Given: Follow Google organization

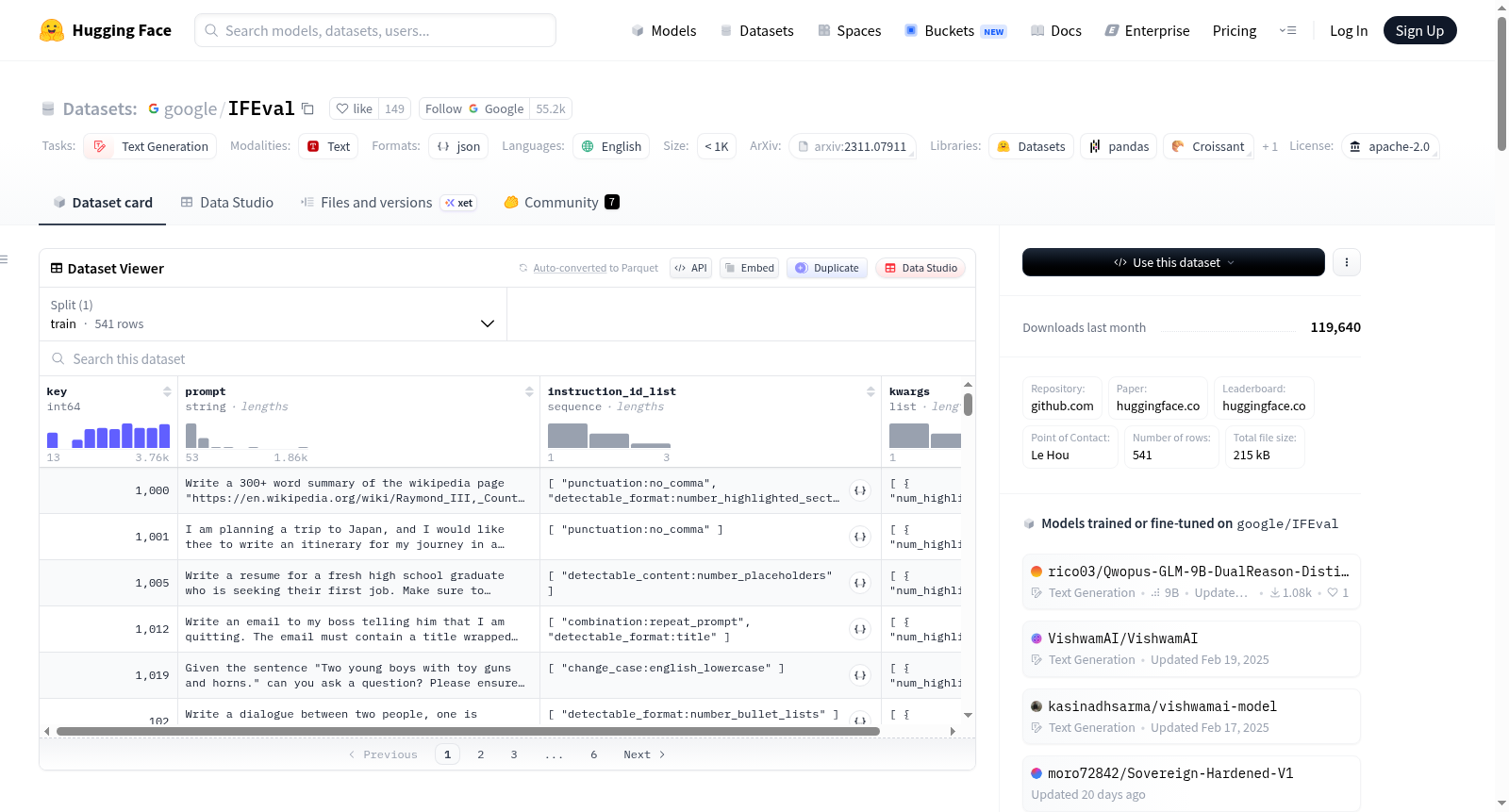Looking at the screenshot, I should [474, 108].
